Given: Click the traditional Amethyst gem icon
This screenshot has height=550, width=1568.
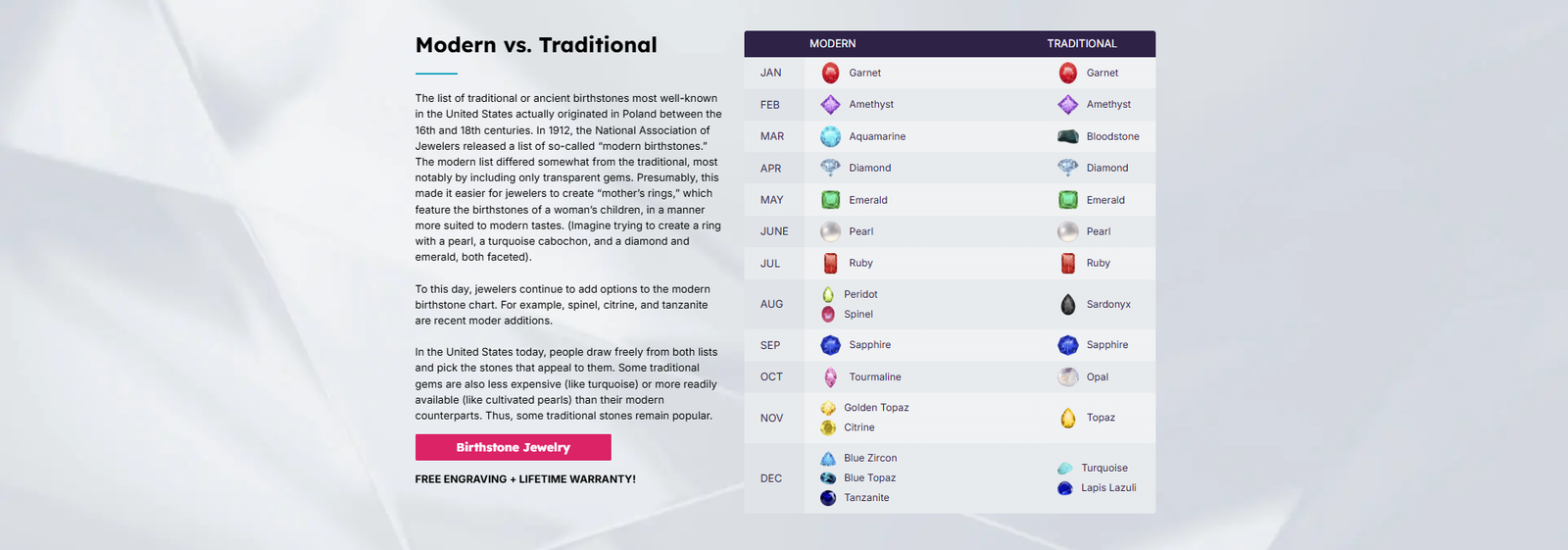Looking at the screenshot, I should (x=1068, y=104).
